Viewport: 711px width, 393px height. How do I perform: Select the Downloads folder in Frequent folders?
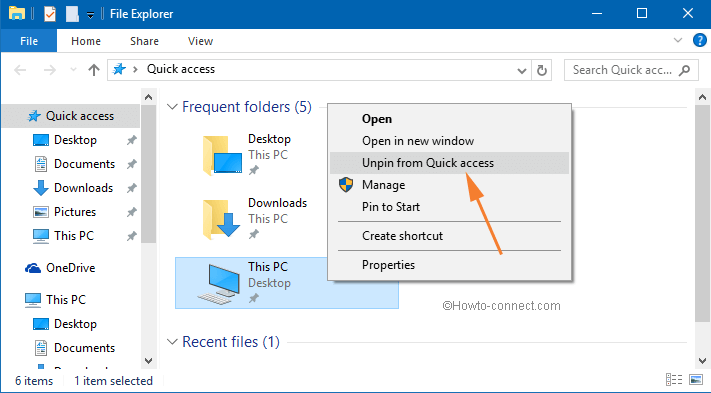coord(255,218)
